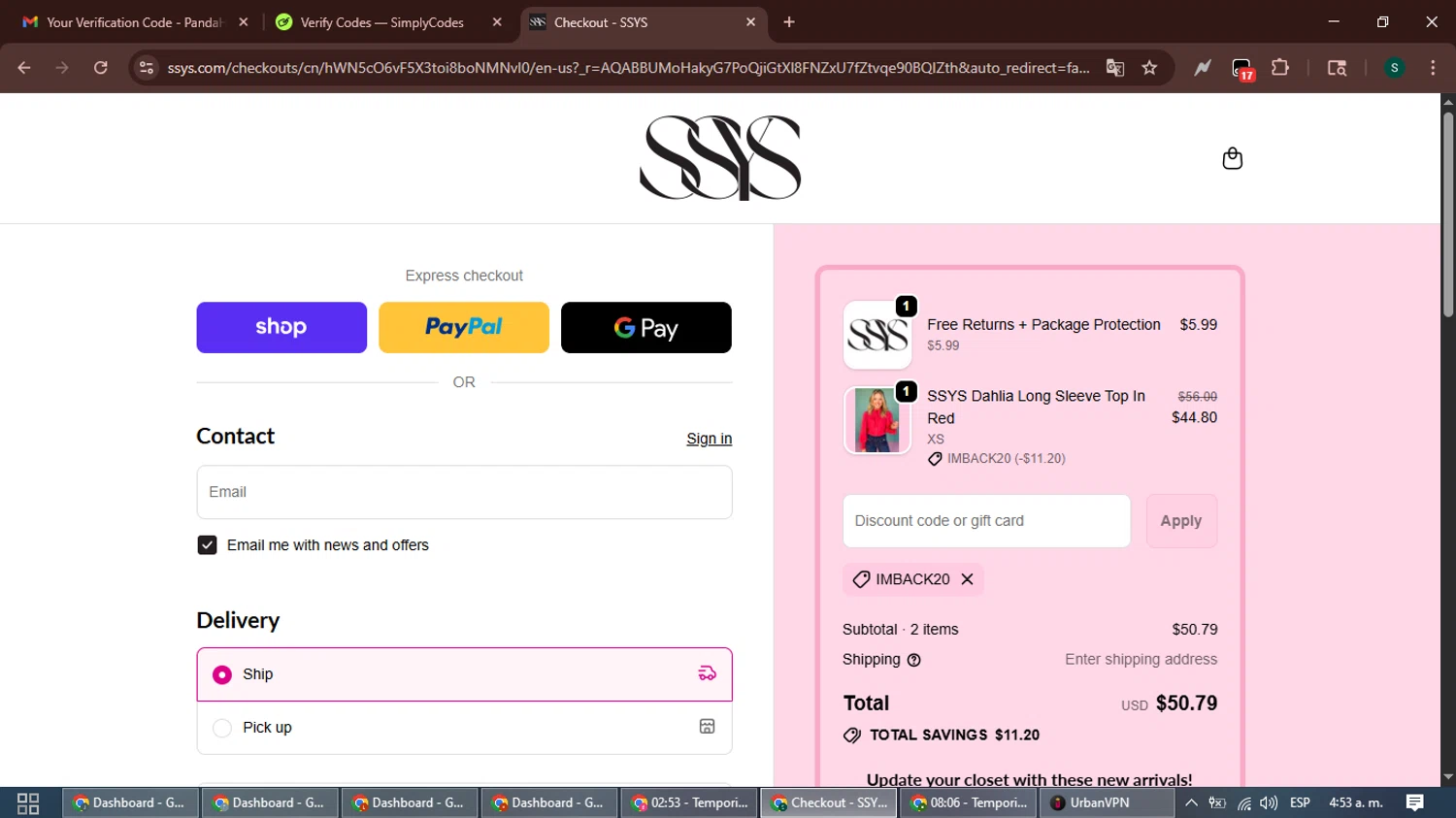Pay with Google Pay button
The image size is (1456, 818).
point(646,327)
